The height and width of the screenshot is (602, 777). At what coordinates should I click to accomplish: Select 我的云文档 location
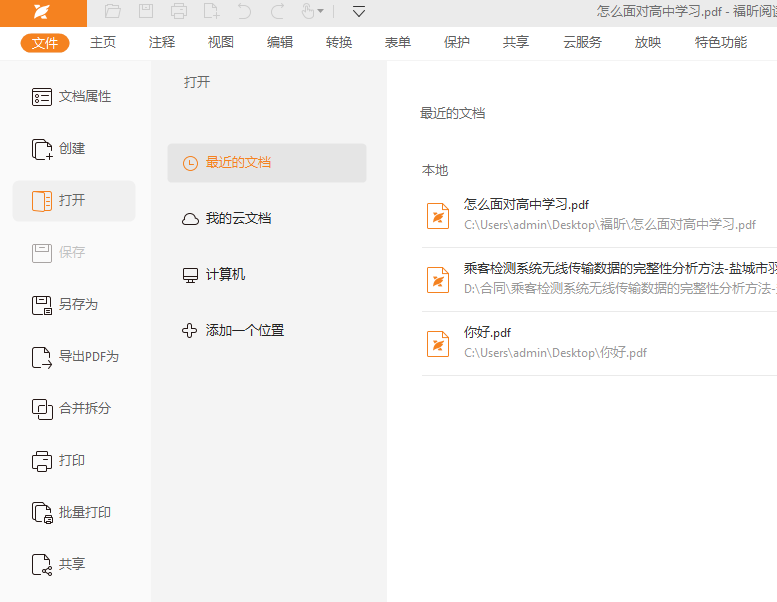[238, 219]
